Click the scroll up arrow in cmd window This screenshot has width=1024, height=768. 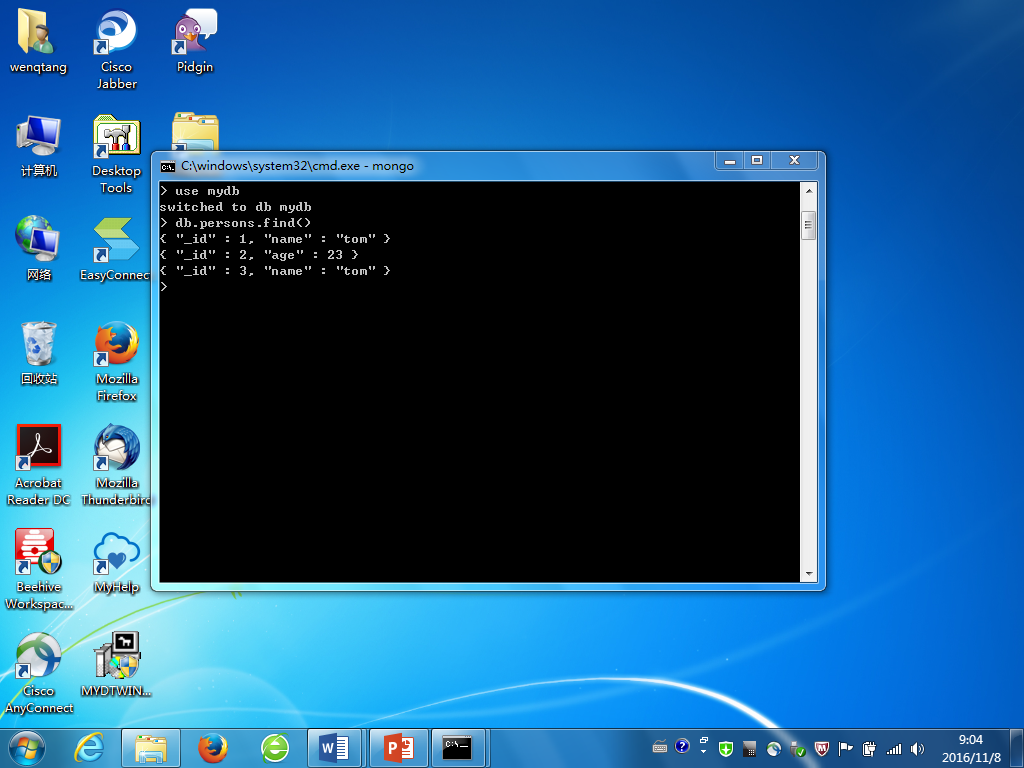click(x=808, y=191)
